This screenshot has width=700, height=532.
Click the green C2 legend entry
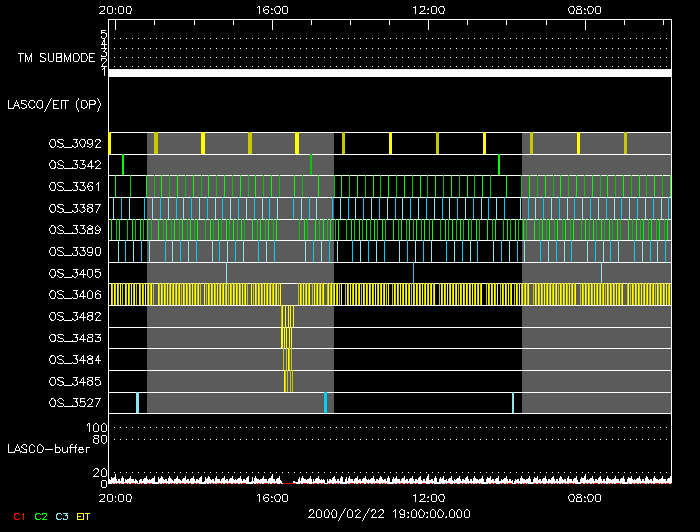(x=40, y=517)
